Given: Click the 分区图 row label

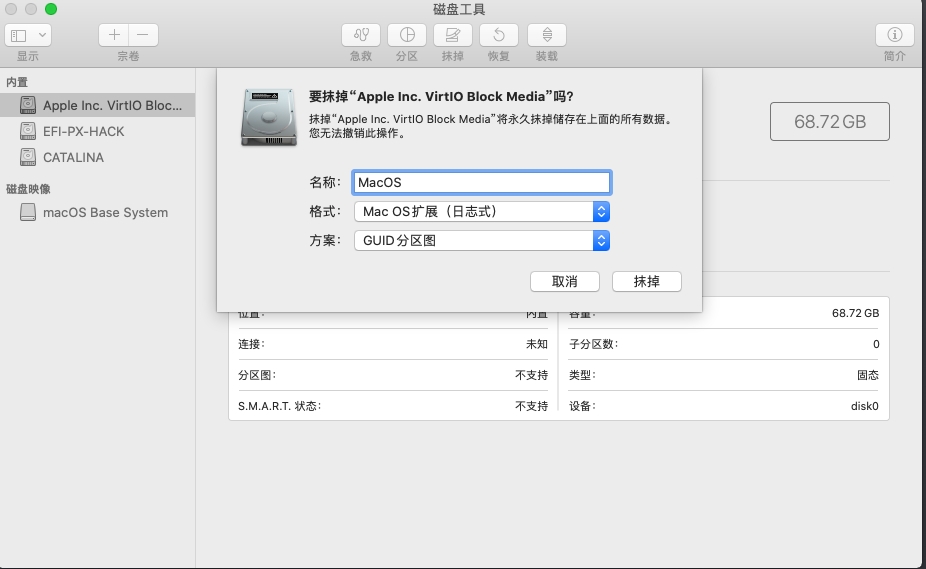Looking at the screenshot, I should click(257, 375).
